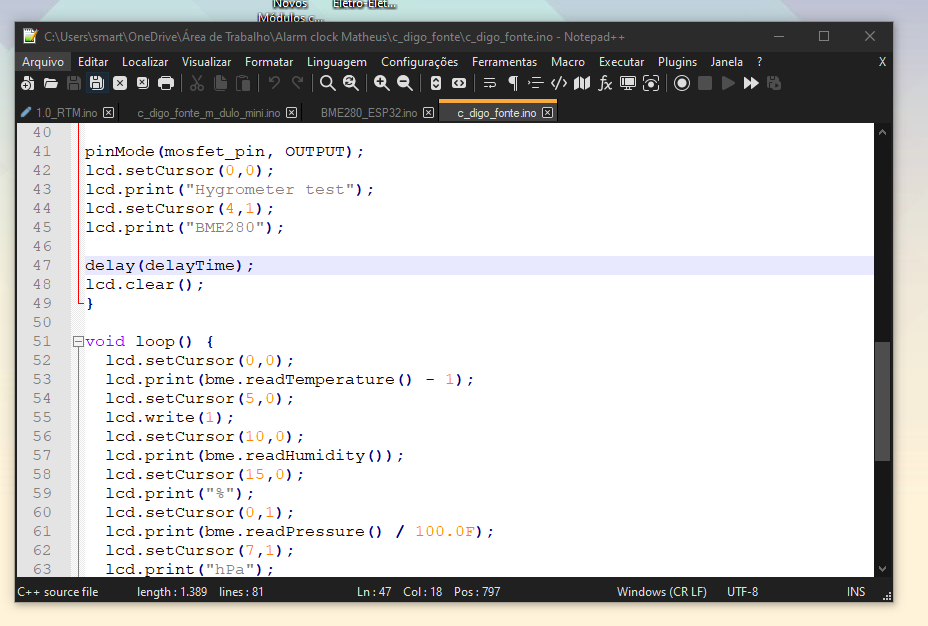Open the Macro menu
The width and height of the screenshot is (928, 626).
pyautogui.click(x=568, y=62)
